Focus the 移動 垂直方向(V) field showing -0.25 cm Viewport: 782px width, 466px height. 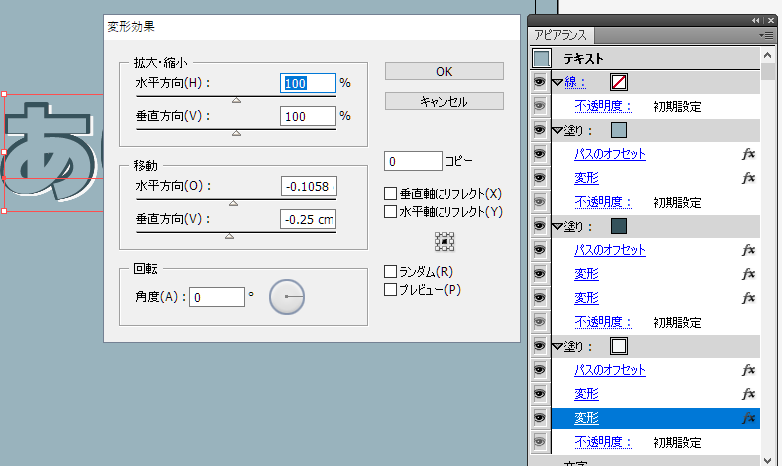pos(308,219)
